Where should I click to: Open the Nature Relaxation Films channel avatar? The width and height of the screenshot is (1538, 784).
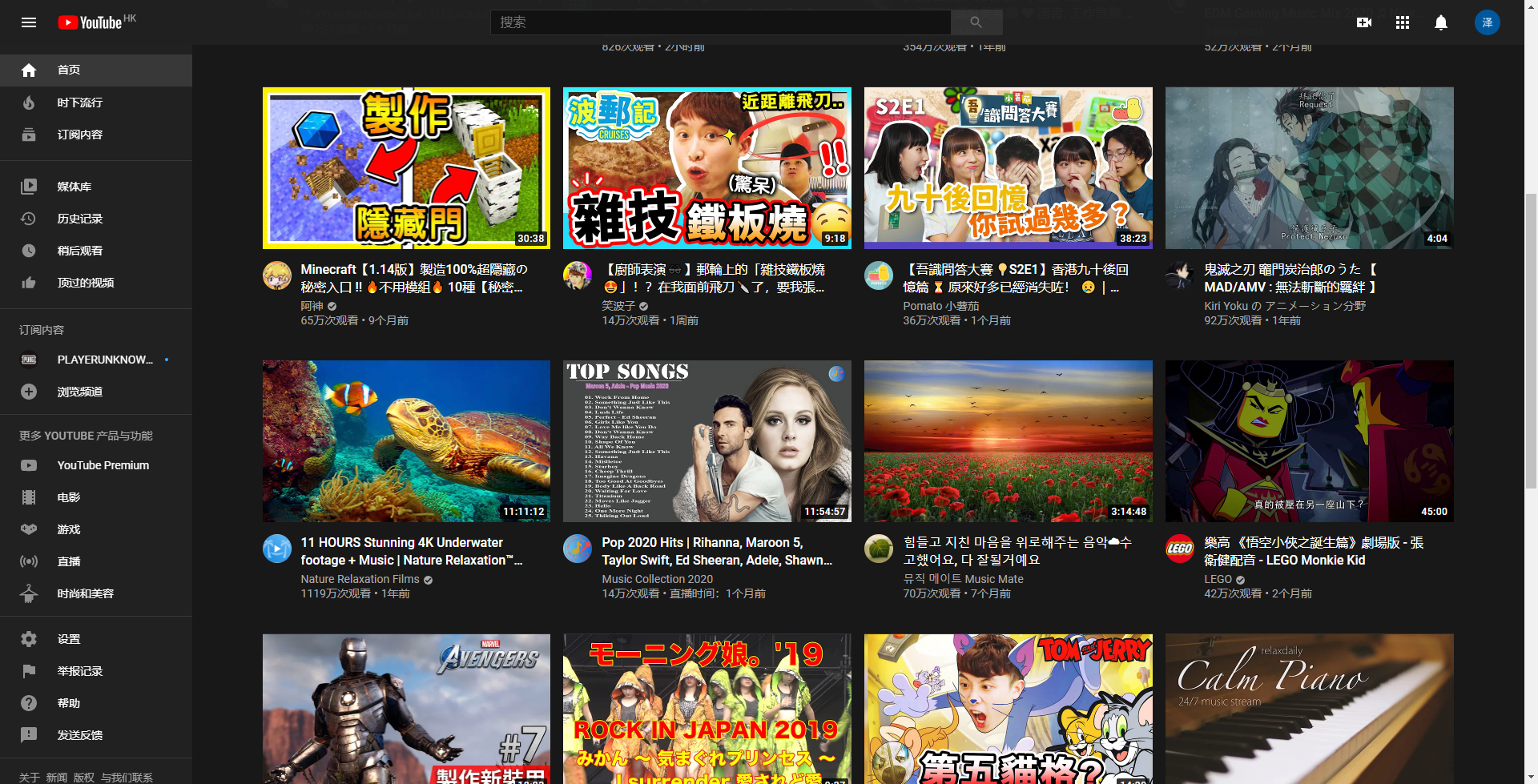[x=277, y=549]
